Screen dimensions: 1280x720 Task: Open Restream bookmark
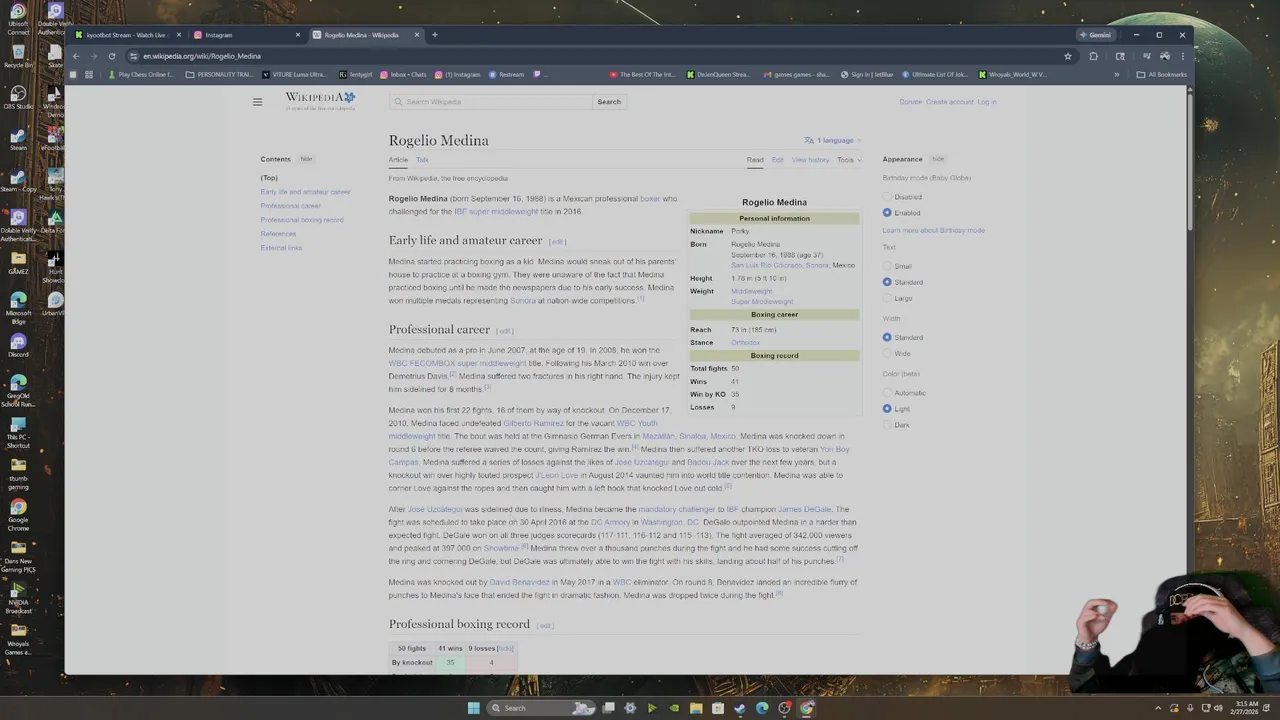coord(506,74)
